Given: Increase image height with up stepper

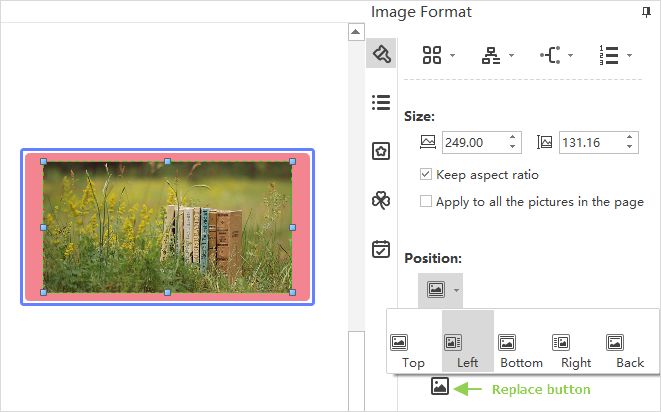Looking at the screenshot, I should click(629, 137).
